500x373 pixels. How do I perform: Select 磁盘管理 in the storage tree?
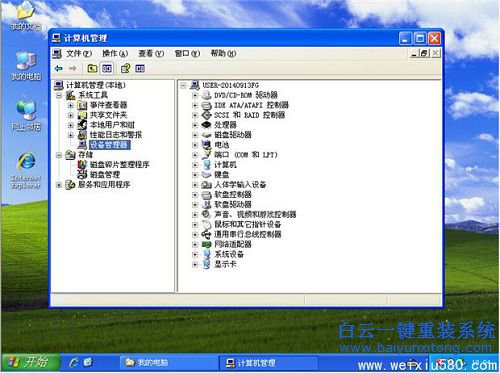(x=105, y=174)
